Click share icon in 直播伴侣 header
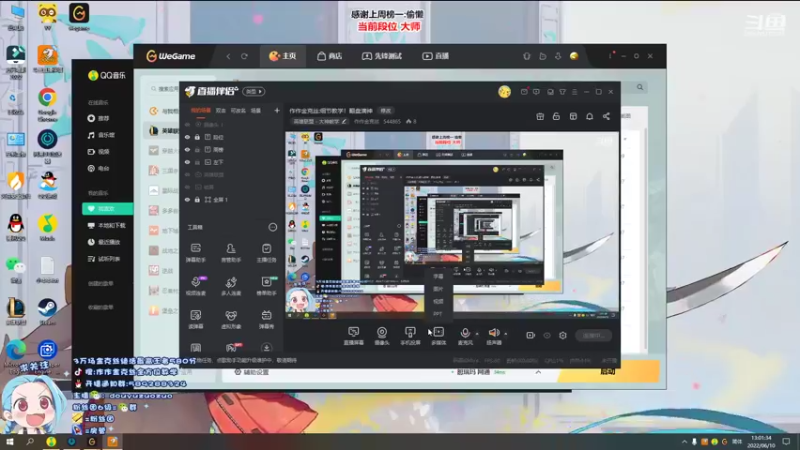Viewport: 800px width, 450px height. click(x=606, y=116)
